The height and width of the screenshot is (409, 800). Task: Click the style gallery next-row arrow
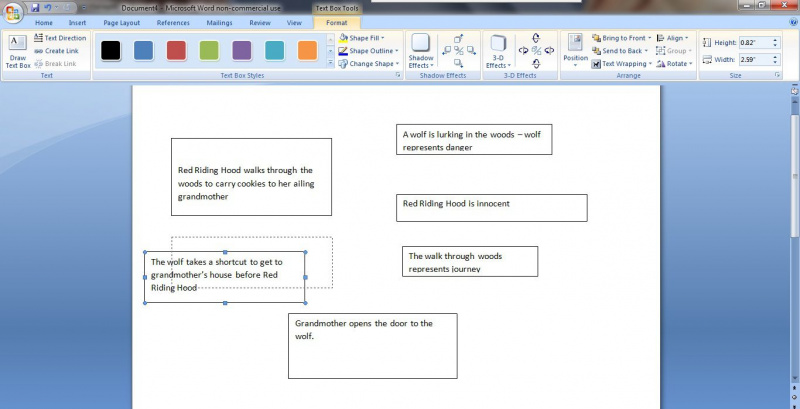(x=330, y=50)
